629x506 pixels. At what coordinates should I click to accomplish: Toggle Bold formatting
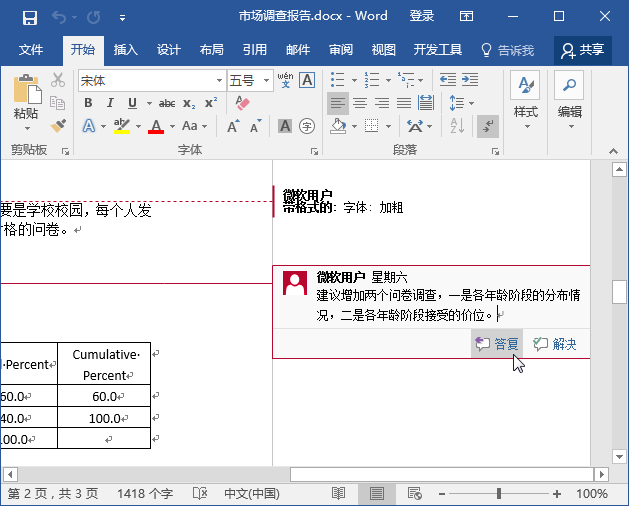88,103
